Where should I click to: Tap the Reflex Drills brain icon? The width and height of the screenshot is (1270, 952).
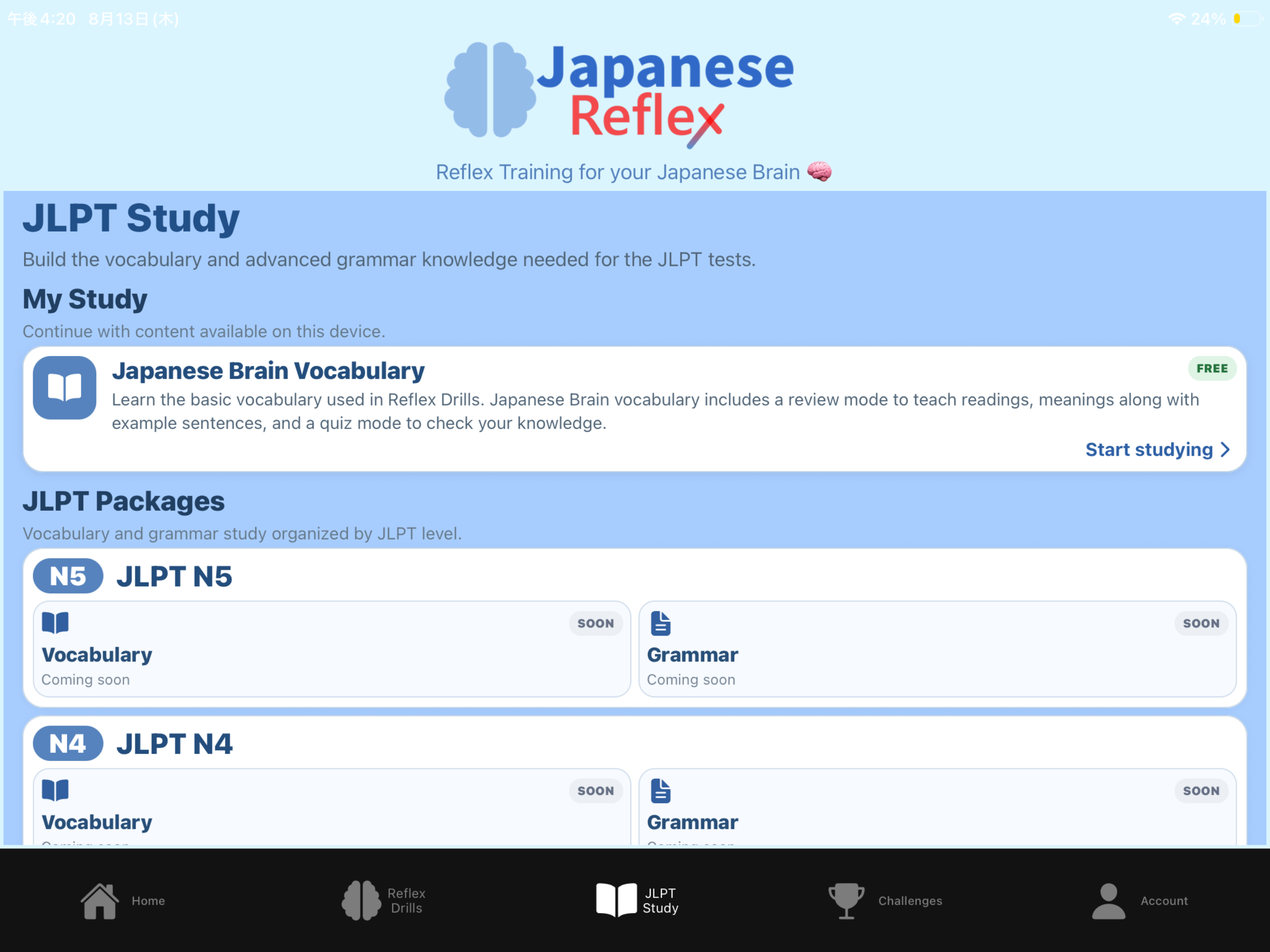point(361,900)
